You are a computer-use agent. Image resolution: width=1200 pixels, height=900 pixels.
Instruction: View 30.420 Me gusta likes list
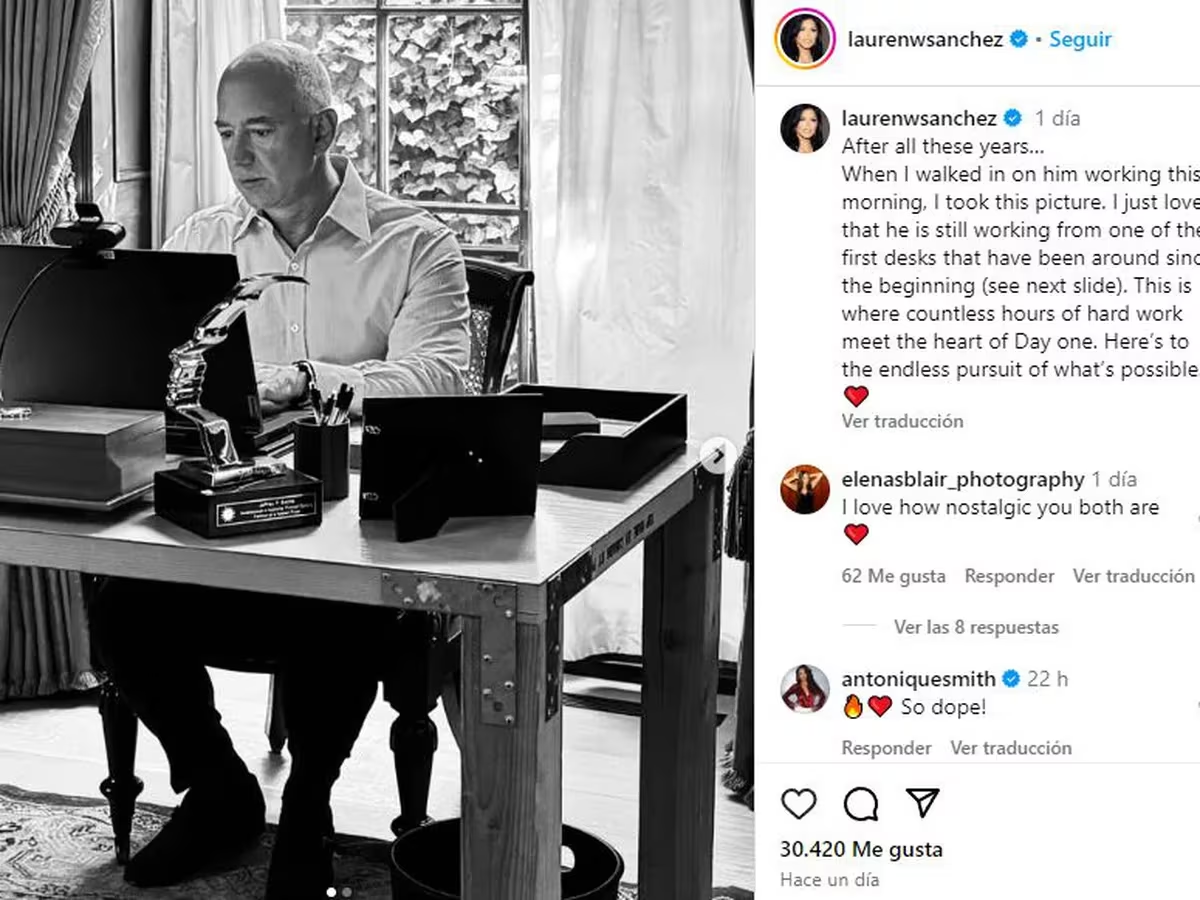(861, 850)
